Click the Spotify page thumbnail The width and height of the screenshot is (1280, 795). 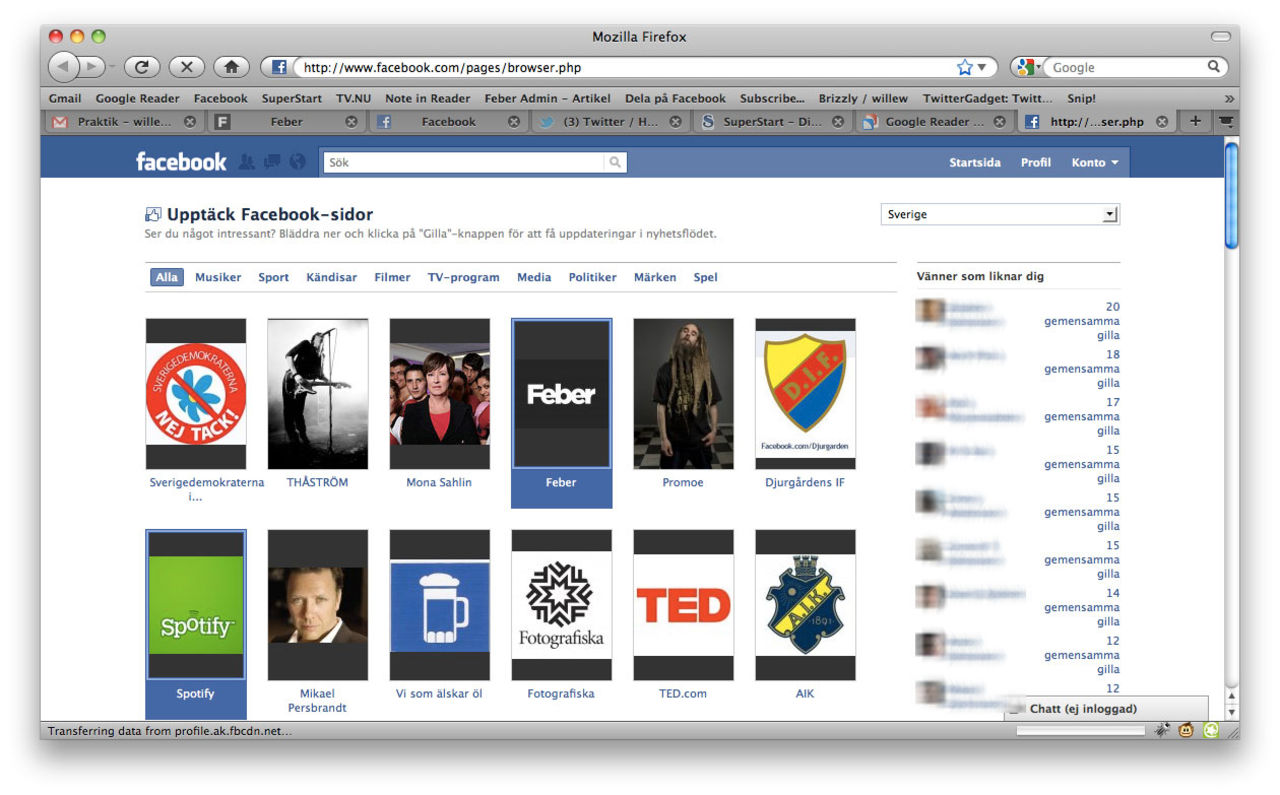click(196, 605)
